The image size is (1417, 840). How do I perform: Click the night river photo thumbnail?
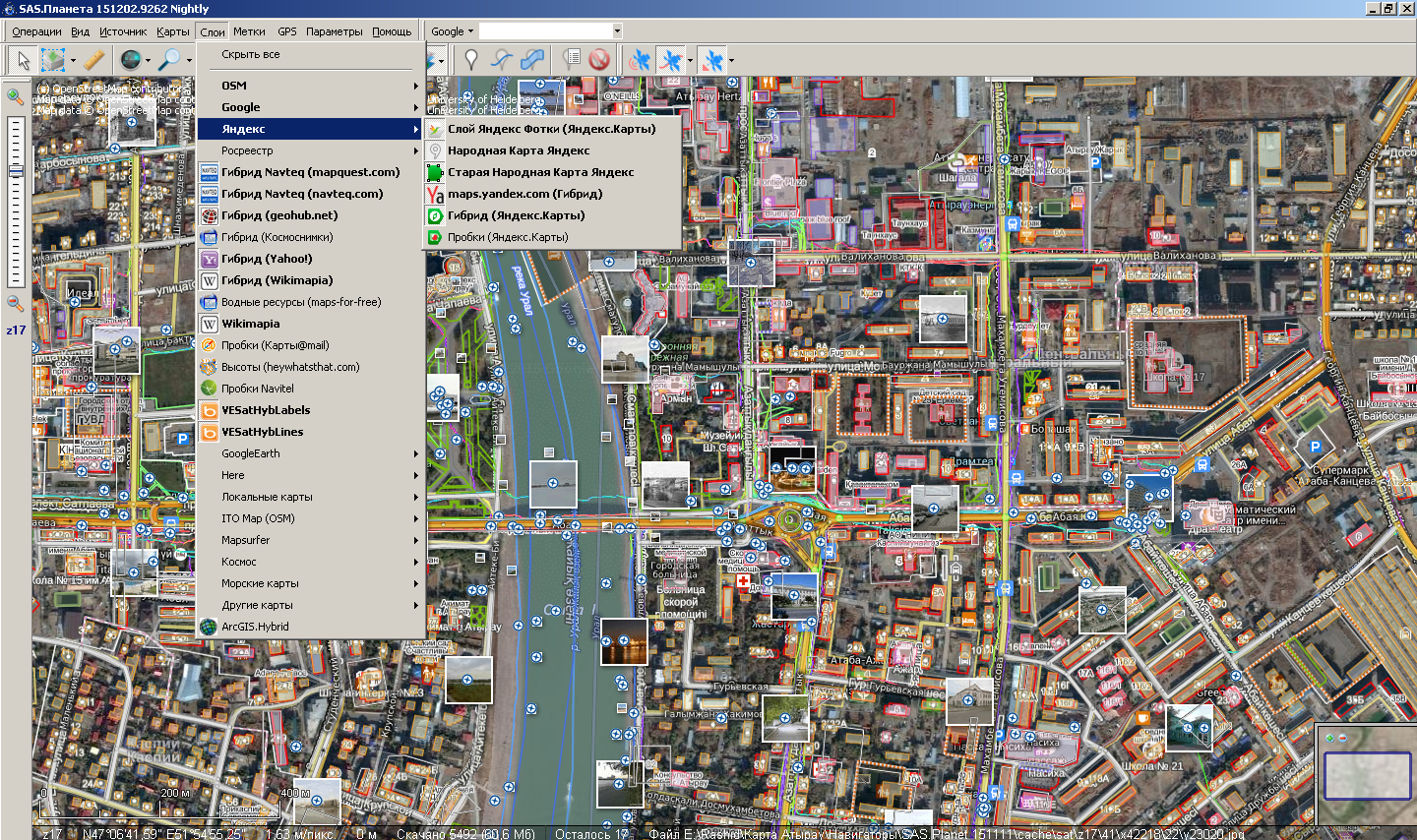pyautogui.click(x=624, y=641)
